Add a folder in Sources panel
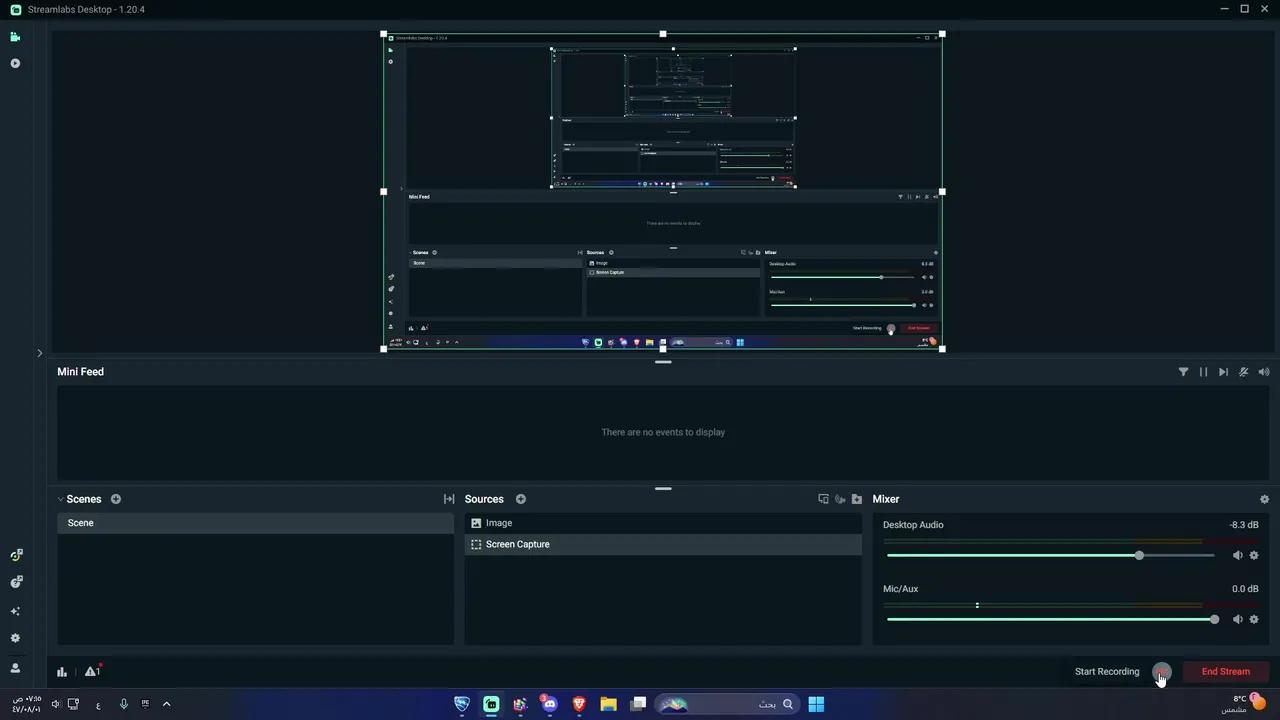This screenshot has width=1280, height=720. pyautogui.click(x=857, y=499)
